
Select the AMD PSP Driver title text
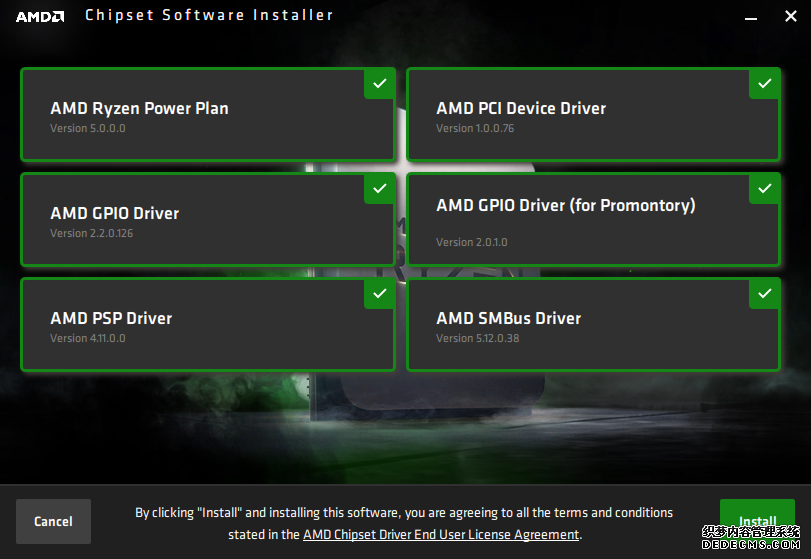click(111, 318)
